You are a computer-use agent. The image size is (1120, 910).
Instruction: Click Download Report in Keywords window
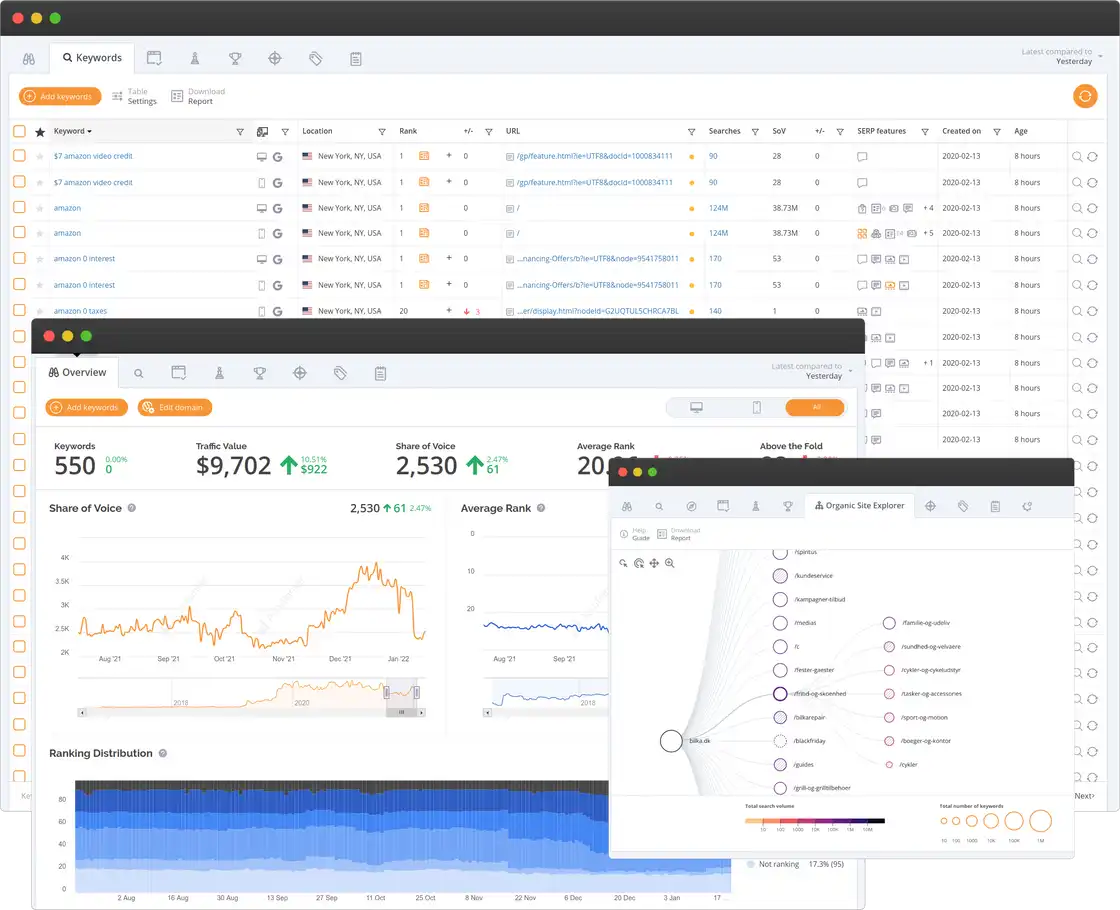pos(198,96)
